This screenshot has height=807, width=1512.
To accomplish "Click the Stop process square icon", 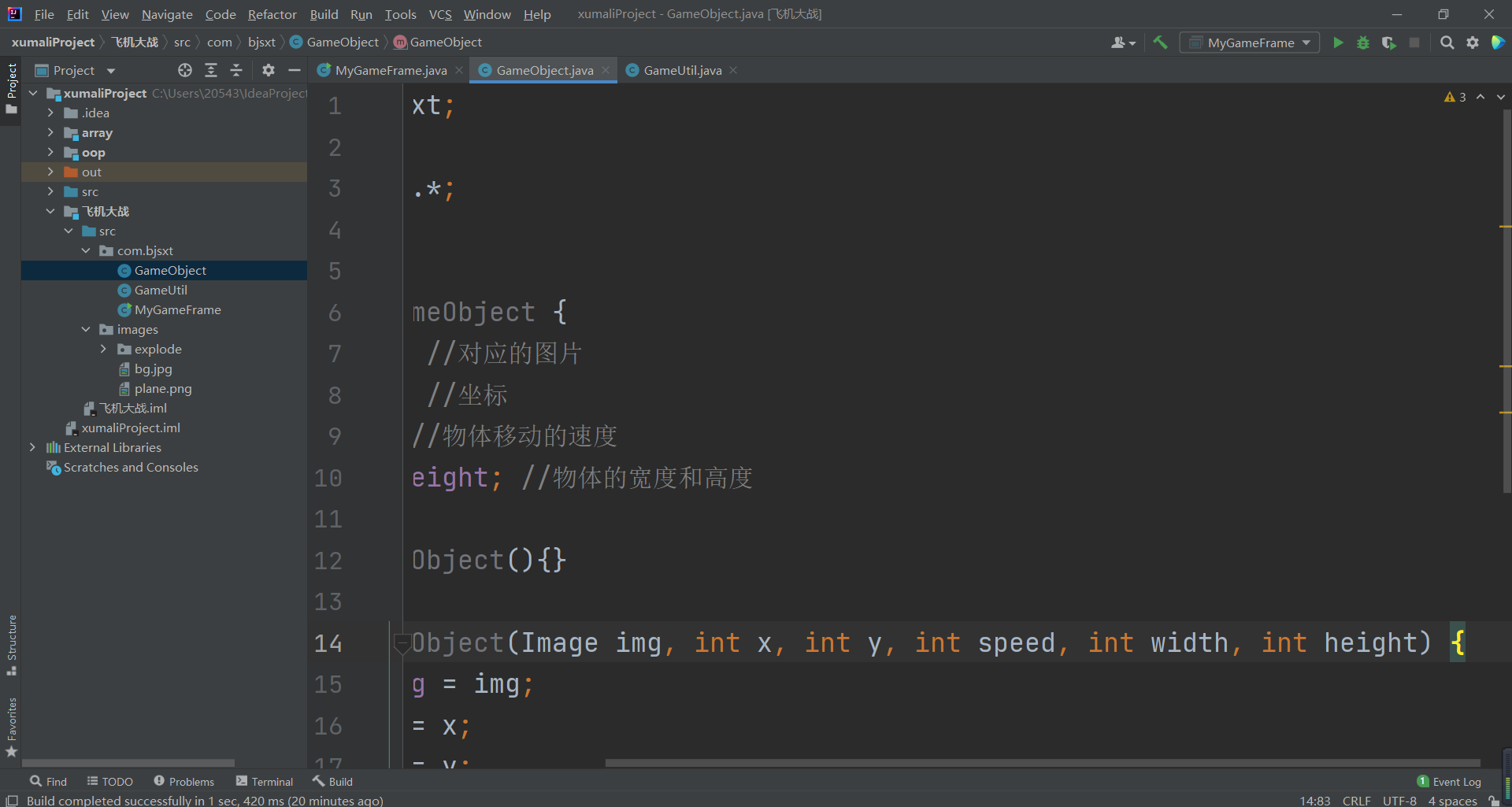I will [x=1414, y=43].
